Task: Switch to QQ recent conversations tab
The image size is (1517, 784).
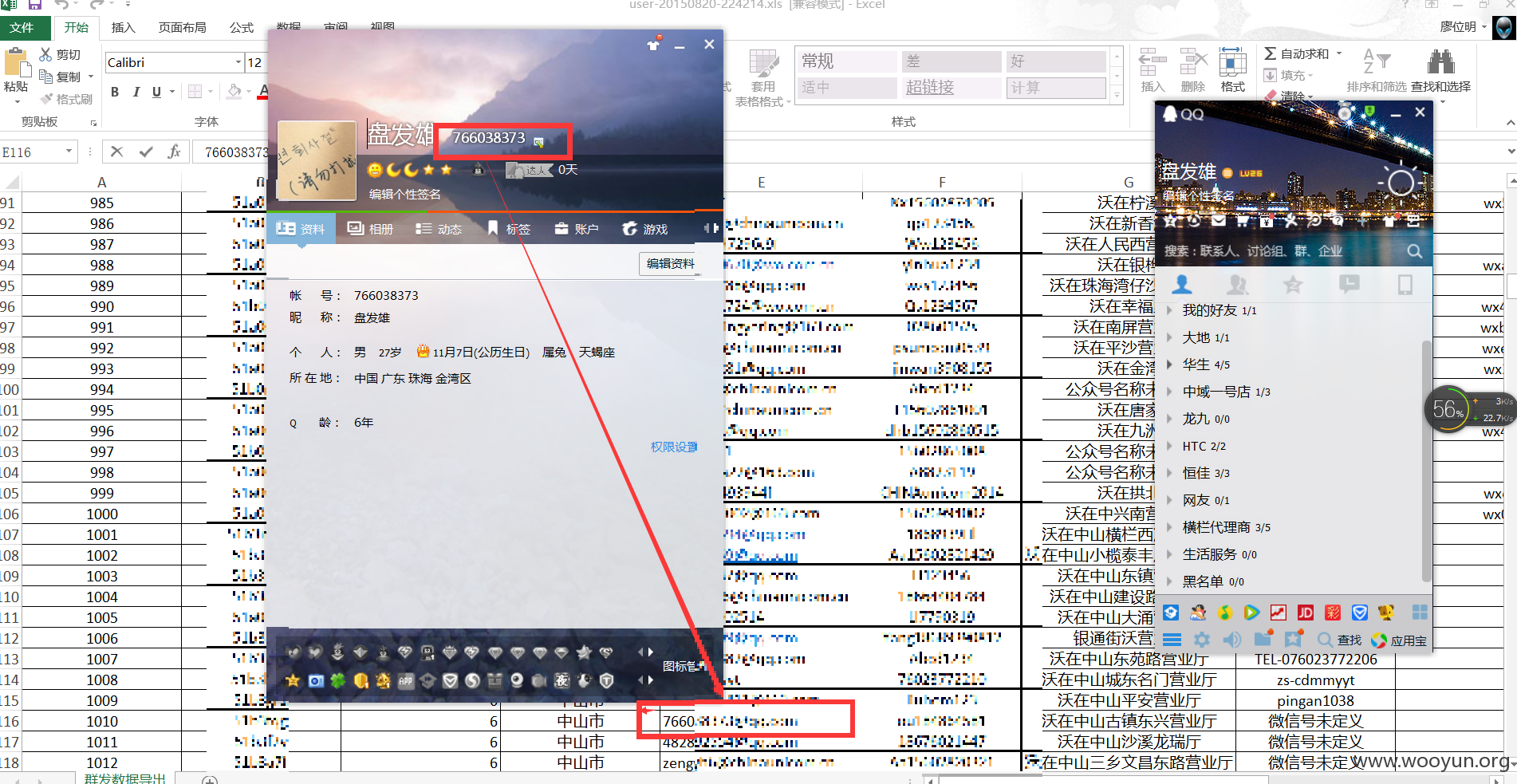Action: (1349, 284)
